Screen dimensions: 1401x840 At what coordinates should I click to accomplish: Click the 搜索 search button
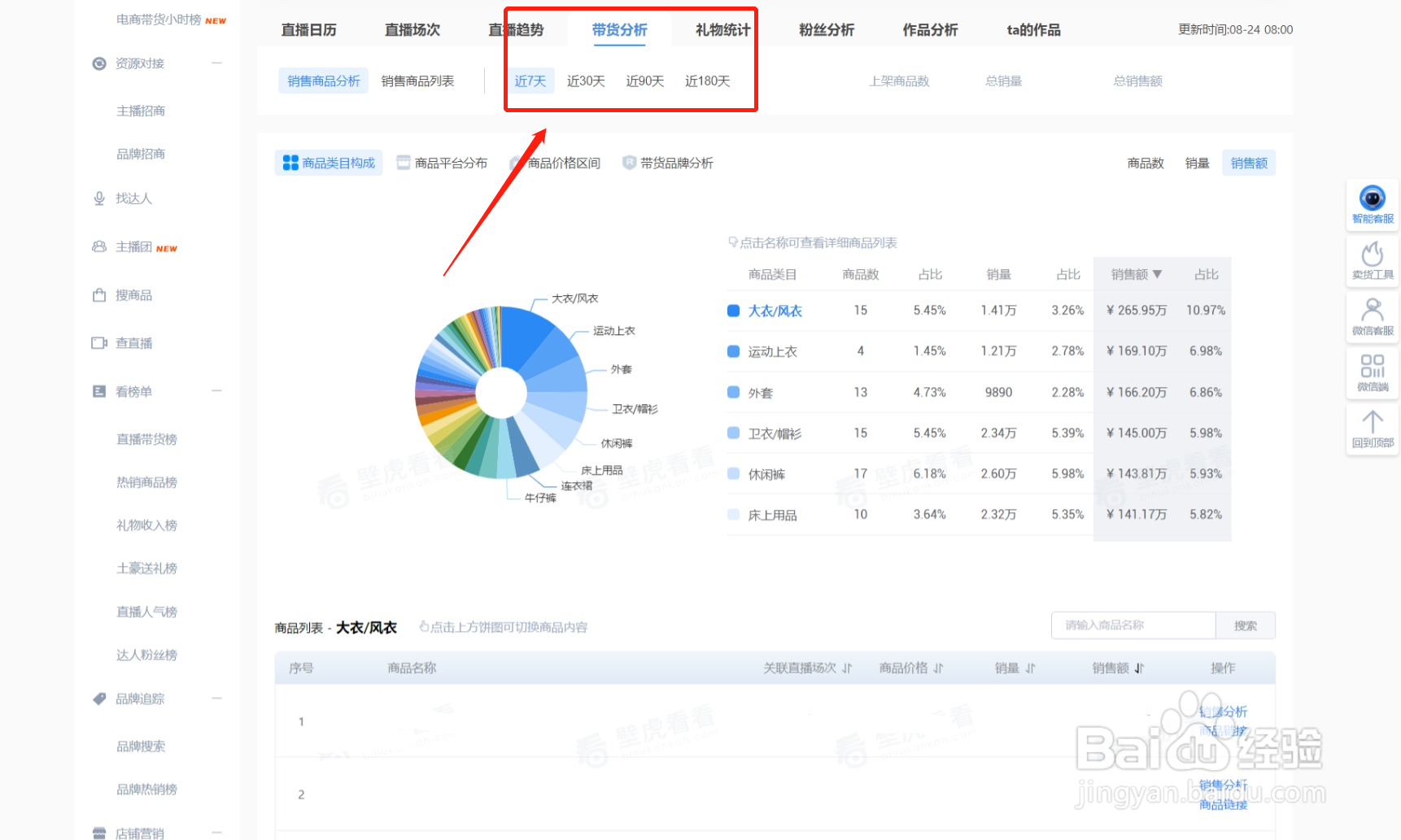coord(1246,625)
